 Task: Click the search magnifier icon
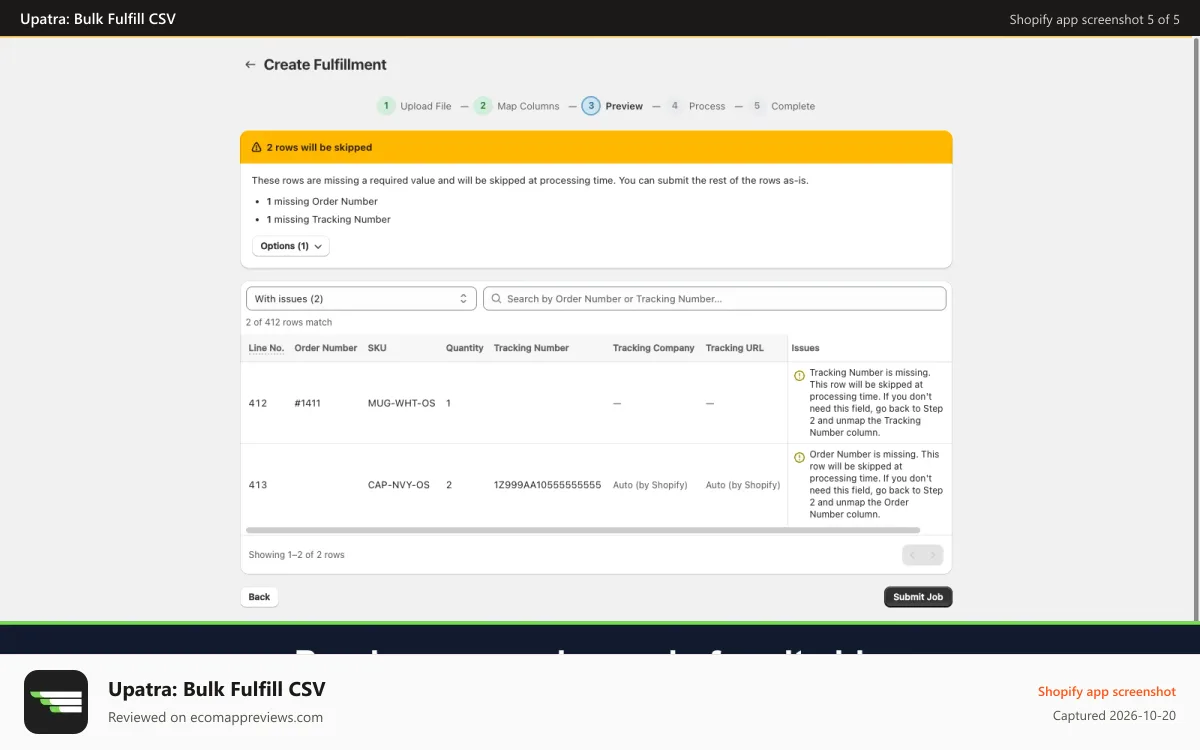496,299
